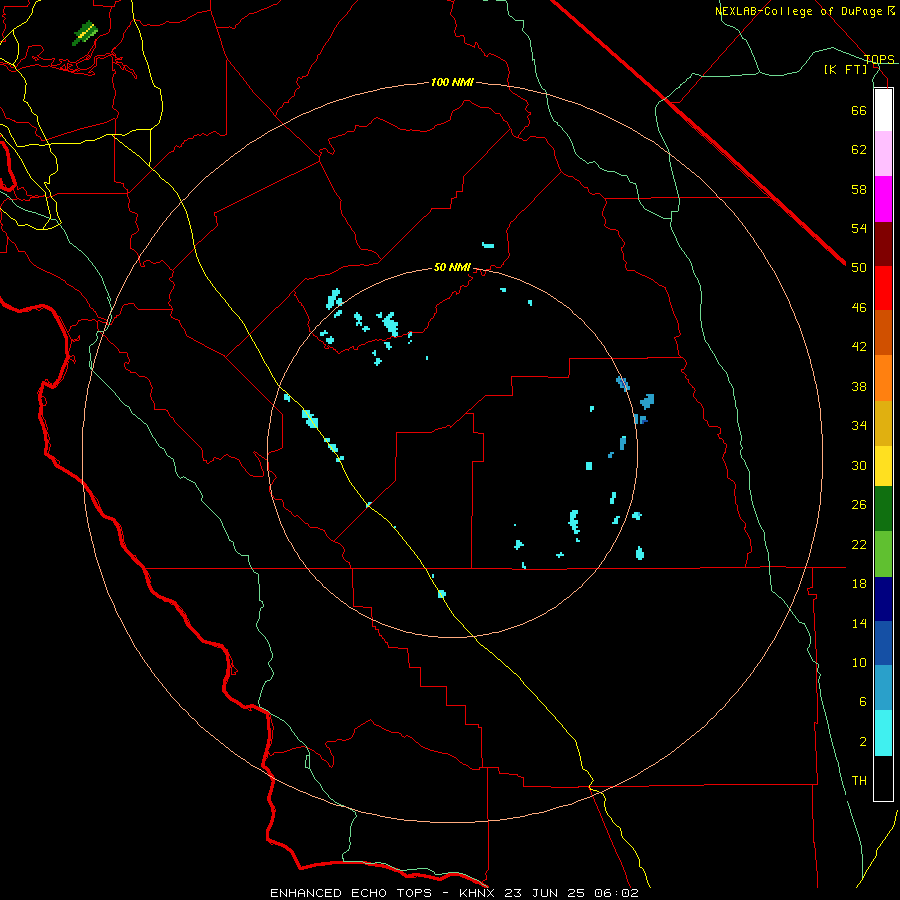Click the legend value "46"
900x900 pixels.
(859, 308)
